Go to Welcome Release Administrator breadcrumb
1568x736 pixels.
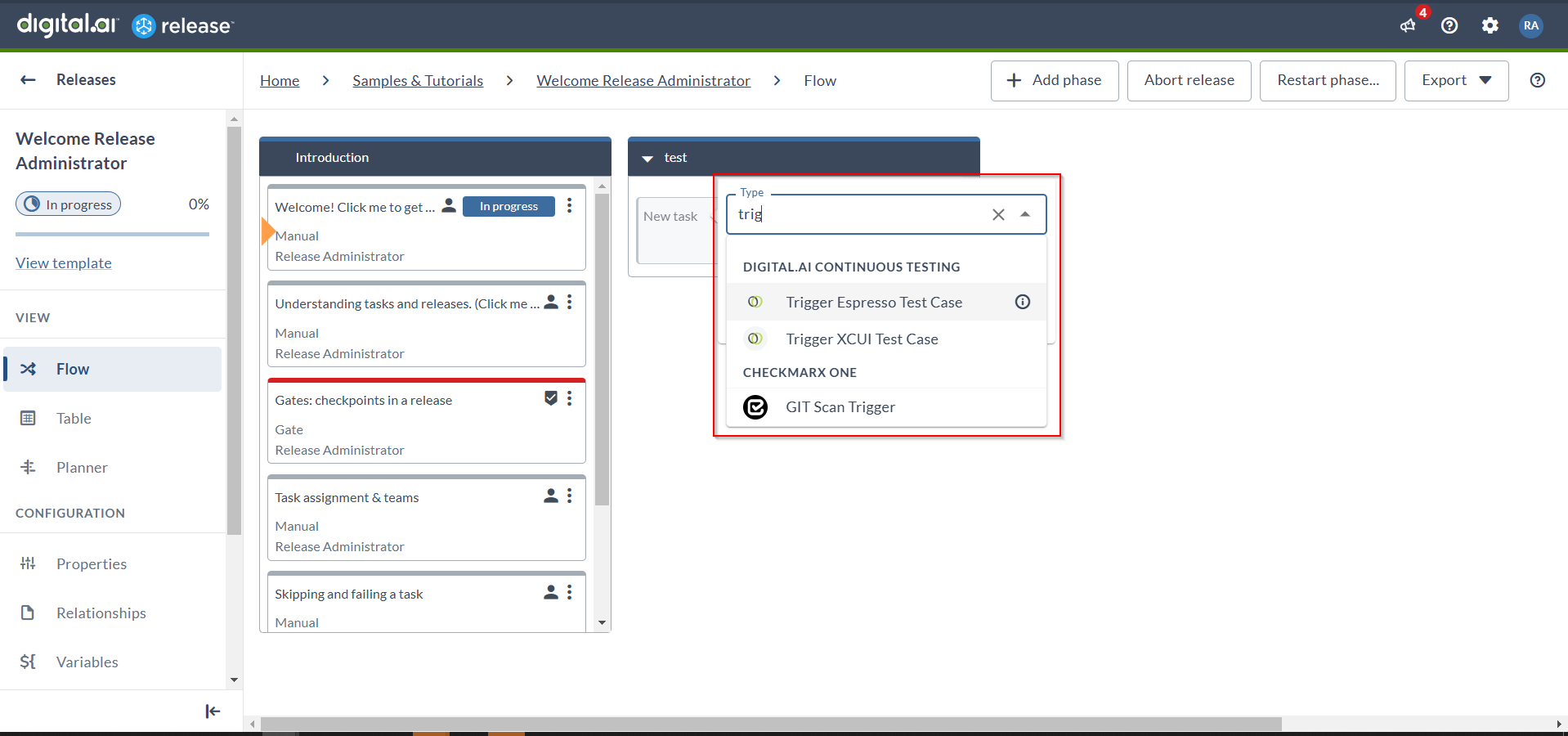[643, 80]
